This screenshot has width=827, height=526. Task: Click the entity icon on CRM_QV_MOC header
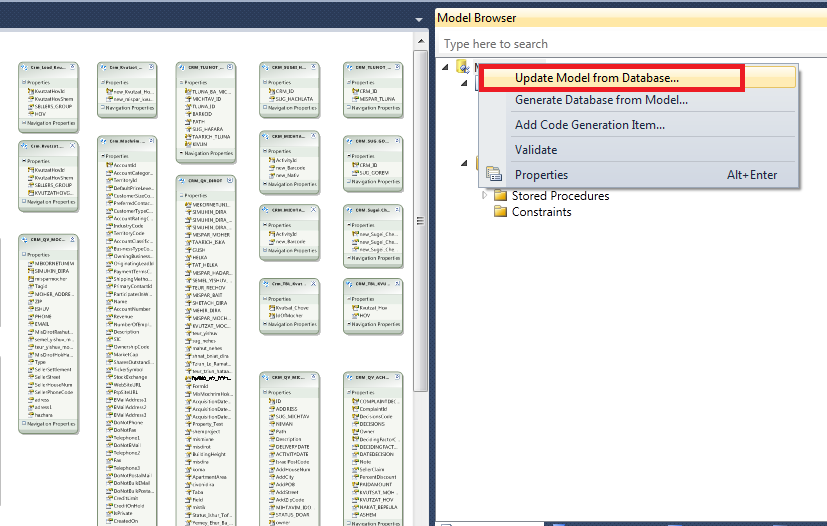(24, 240)
